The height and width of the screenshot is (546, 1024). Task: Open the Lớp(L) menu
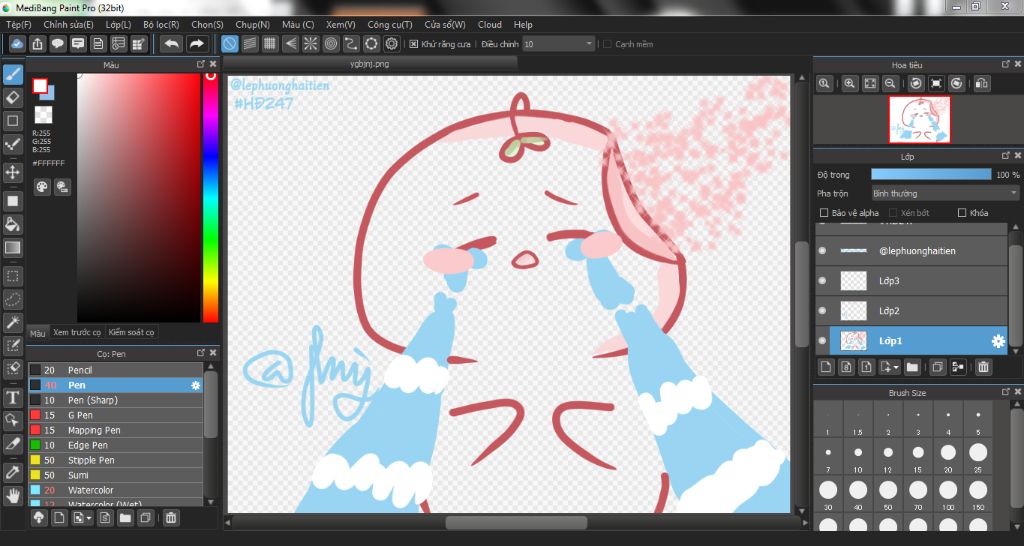pyautogui.click(x=118, y=25)
